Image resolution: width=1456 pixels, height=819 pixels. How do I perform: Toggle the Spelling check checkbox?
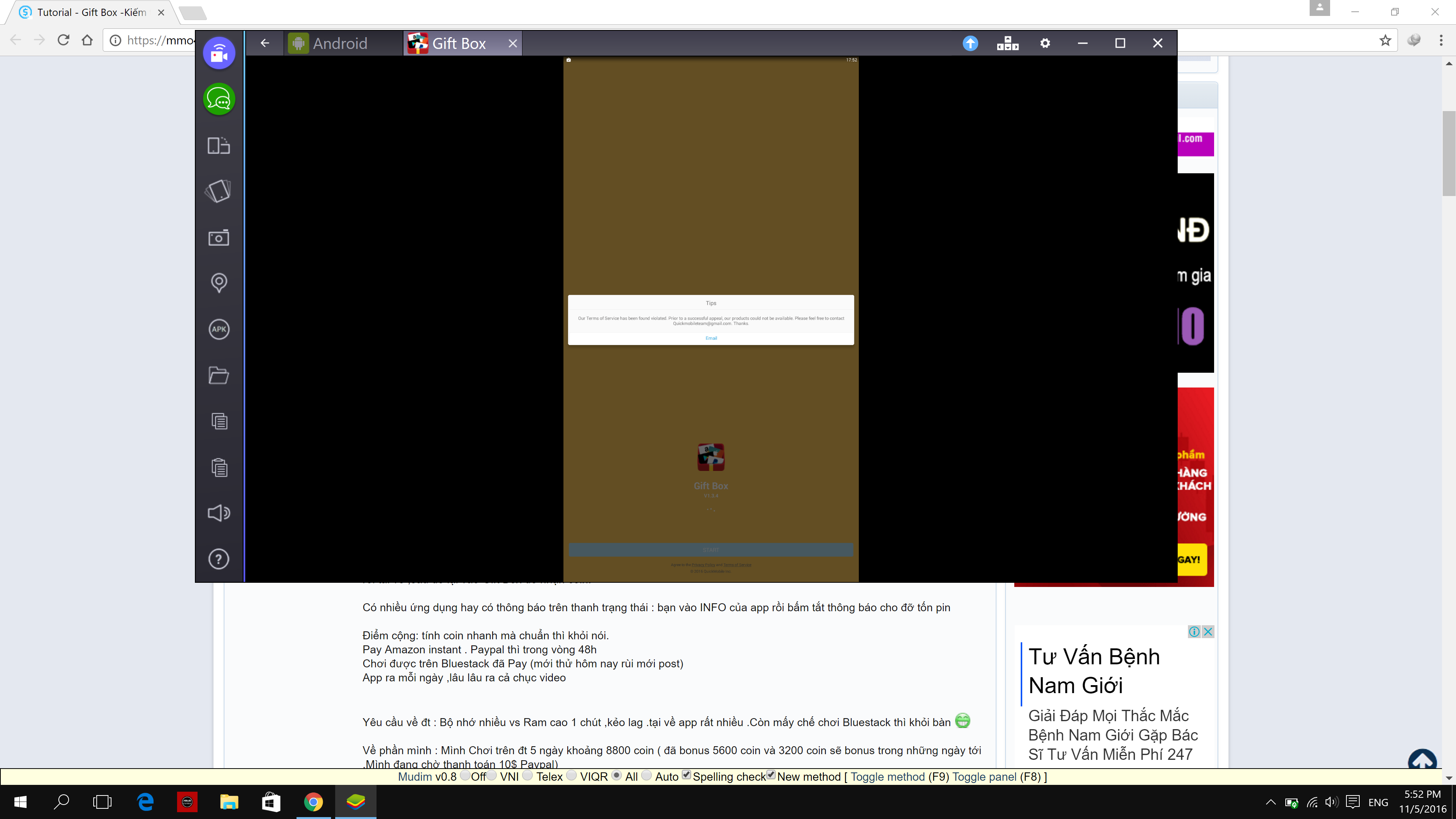(686, 775)
